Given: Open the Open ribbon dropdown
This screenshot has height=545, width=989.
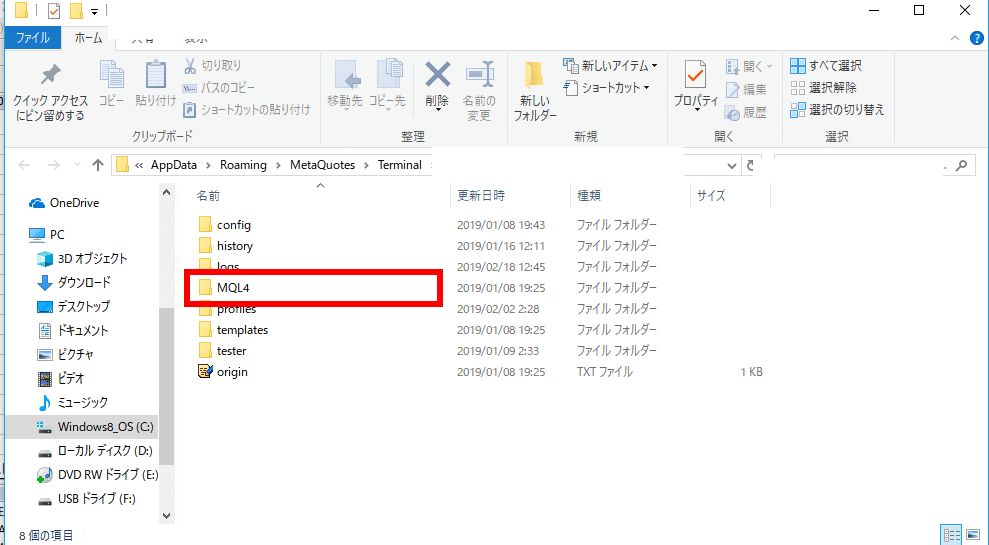Looking at the screenshot, I should click(749, 66).
